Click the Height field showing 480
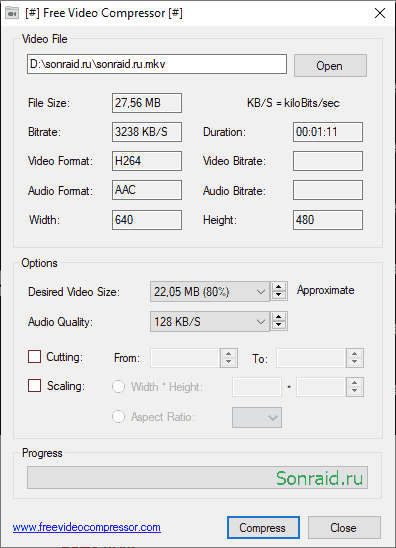 (328, 220)
